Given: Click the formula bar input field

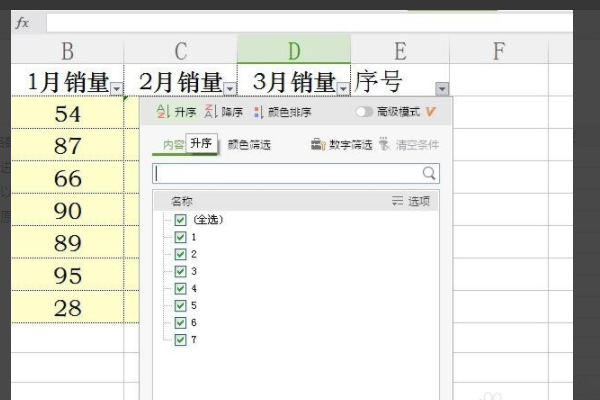Looking at the screenshot, I should click(309, 23).
